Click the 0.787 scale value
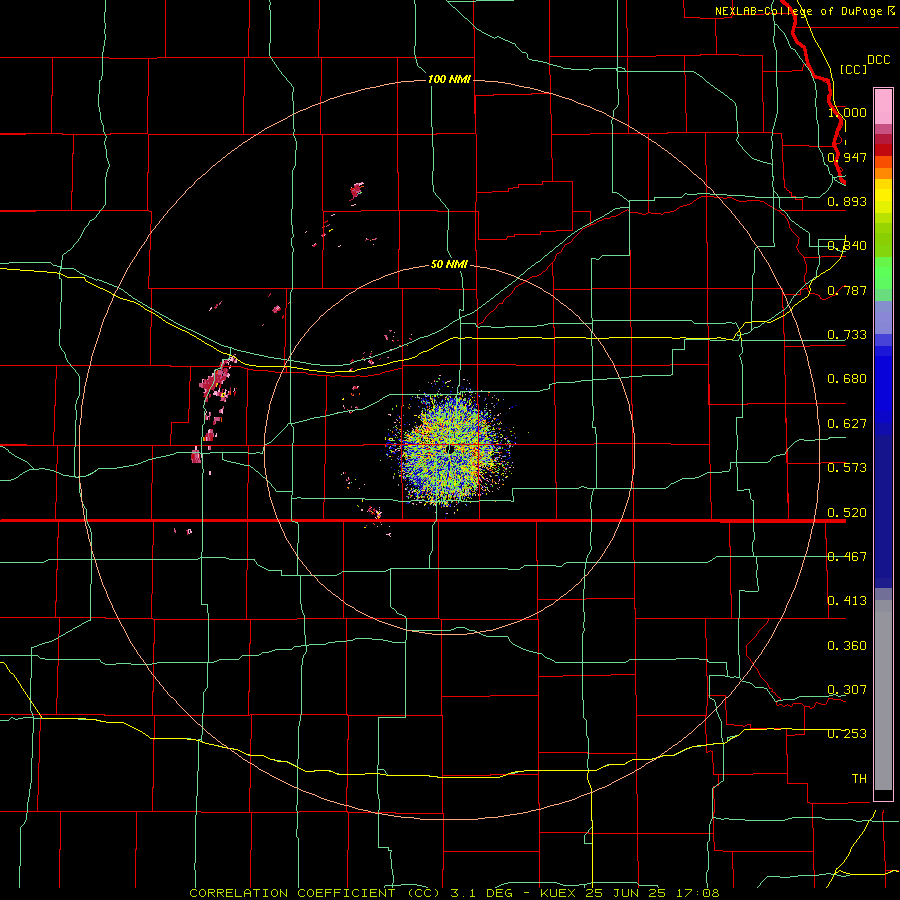The width and height of the screenshot is (900, 900). 847,290
